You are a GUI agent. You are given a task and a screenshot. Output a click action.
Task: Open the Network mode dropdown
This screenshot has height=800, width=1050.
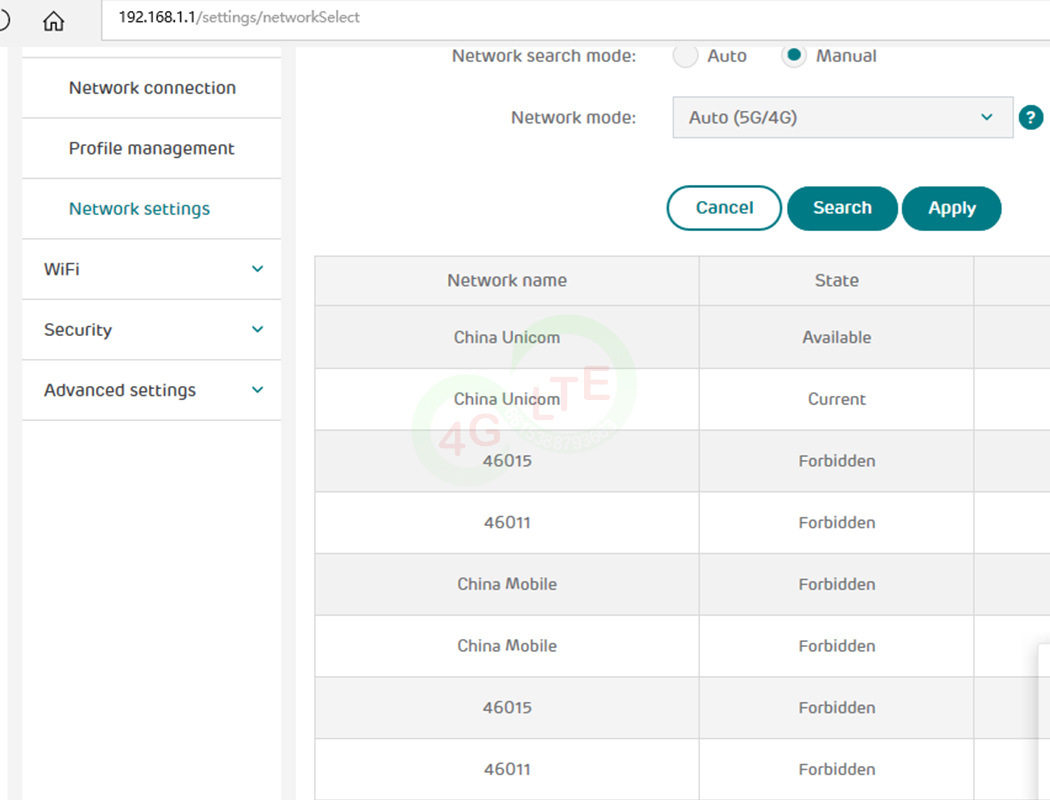click(x=842, y=117)
